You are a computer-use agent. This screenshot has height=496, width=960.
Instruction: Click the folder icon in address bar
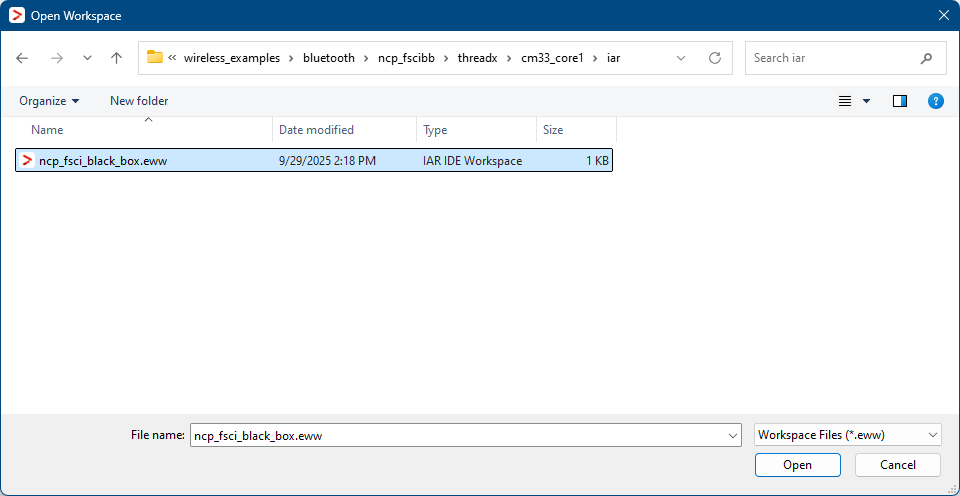tap(155, 58)
